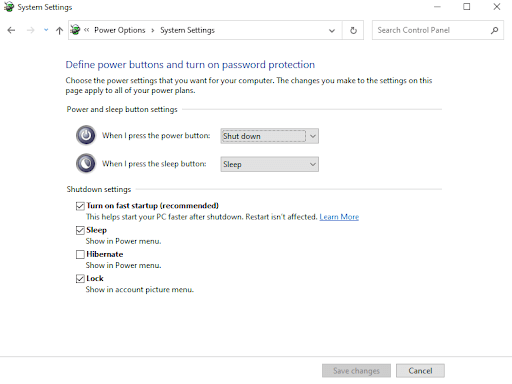Screen dimensions: 512x384
Task: Minimize the System Settings window
Action: tap(437, 7)
